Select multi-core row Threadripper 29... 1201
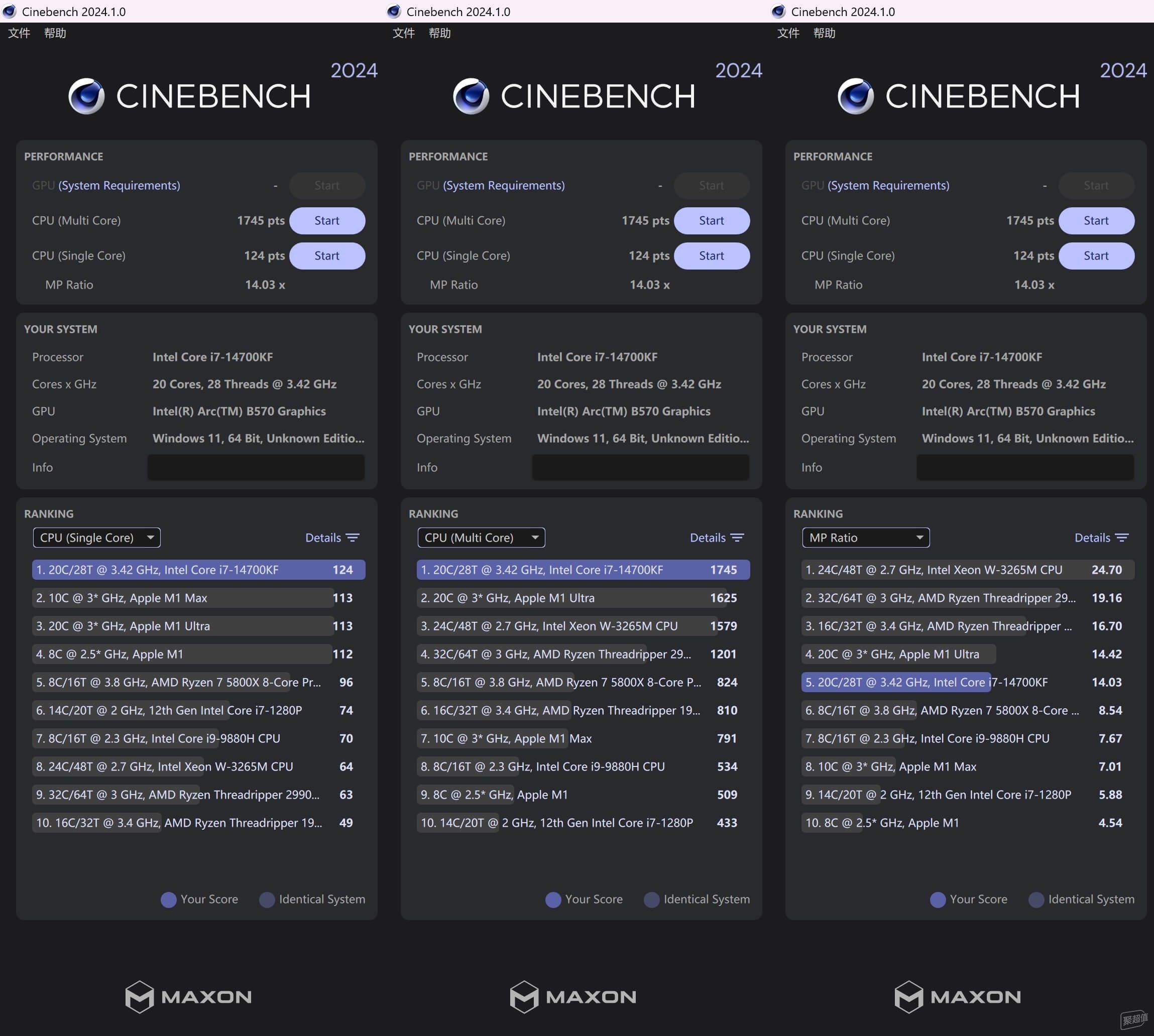The height and width of the screenshot is (1036, 1154). coord(583,655)
